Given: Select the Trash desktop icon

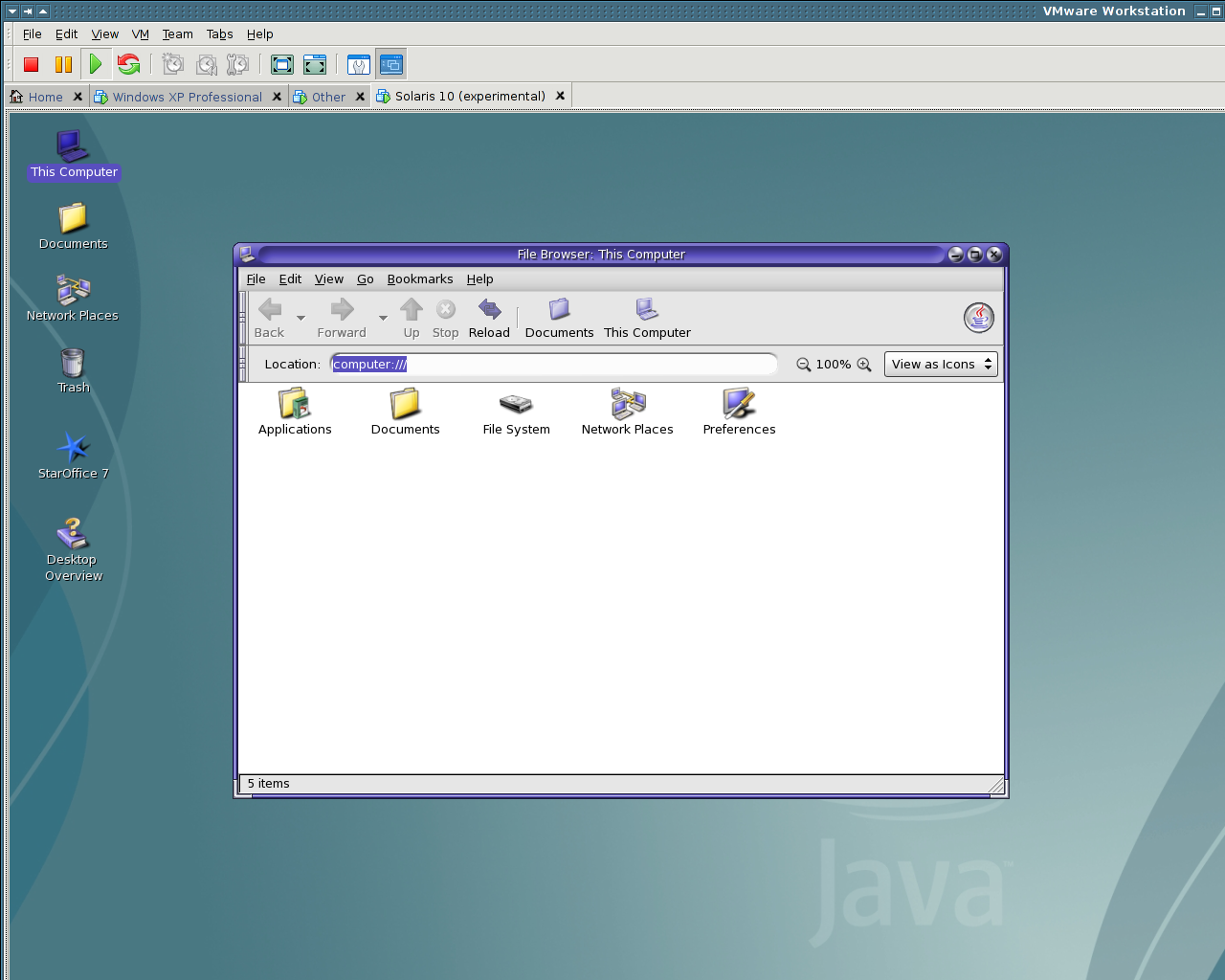Looking at the screenshot, I should [x=73, y=370].
